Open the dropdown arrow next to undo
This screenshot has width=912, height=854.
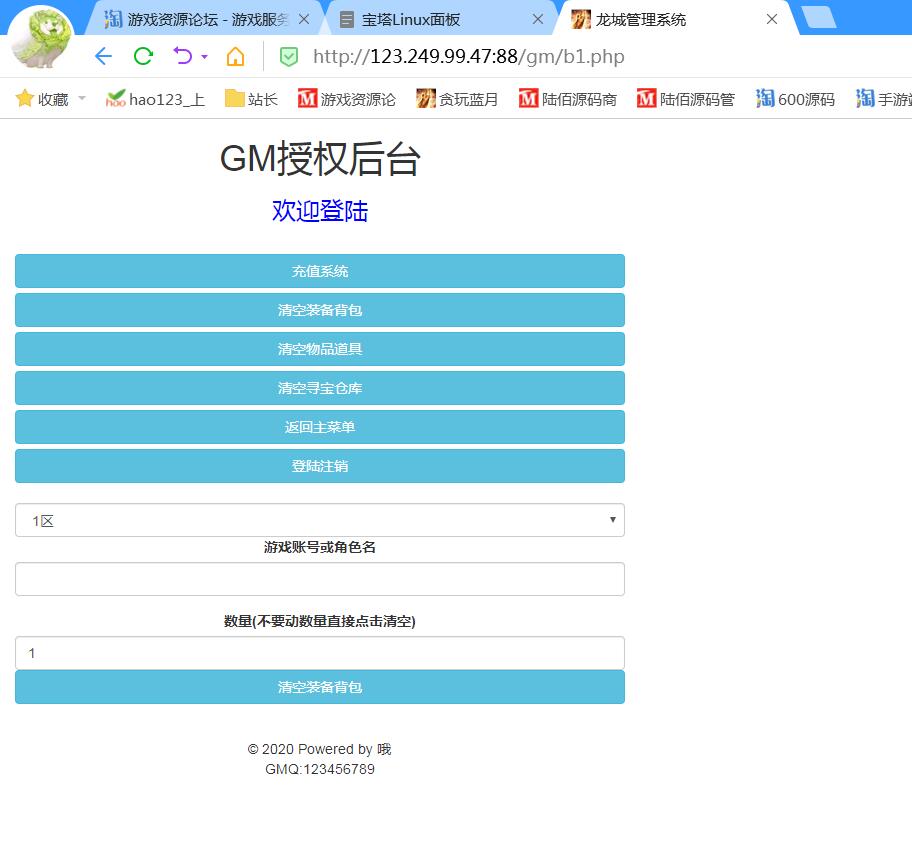[205, 57]
